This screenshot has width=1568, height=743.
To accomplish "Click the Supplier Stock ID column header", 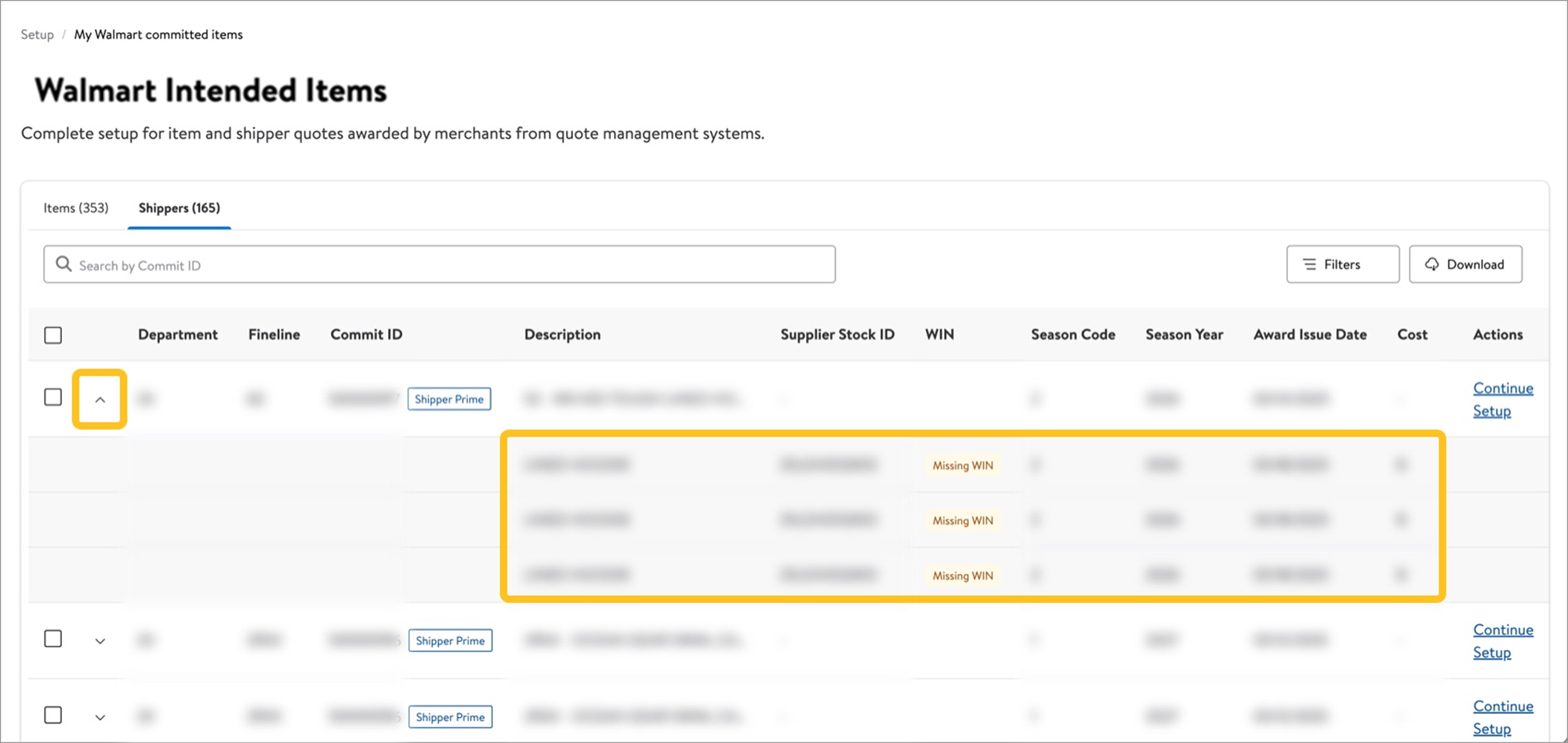I will (837, 335).
